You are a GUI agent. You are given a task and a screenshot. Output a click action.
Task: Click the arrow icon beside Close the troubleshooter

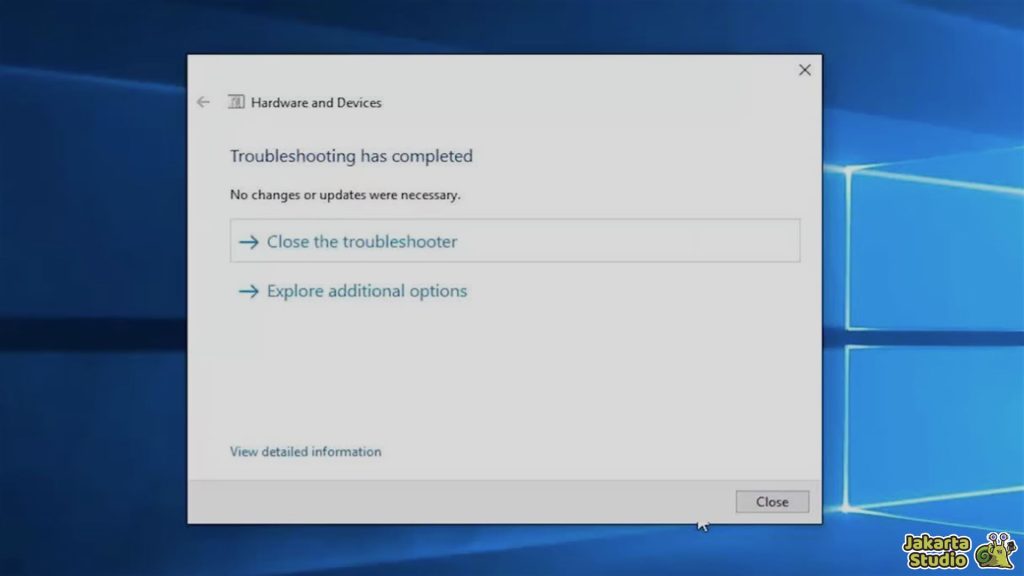click(248, 242)
